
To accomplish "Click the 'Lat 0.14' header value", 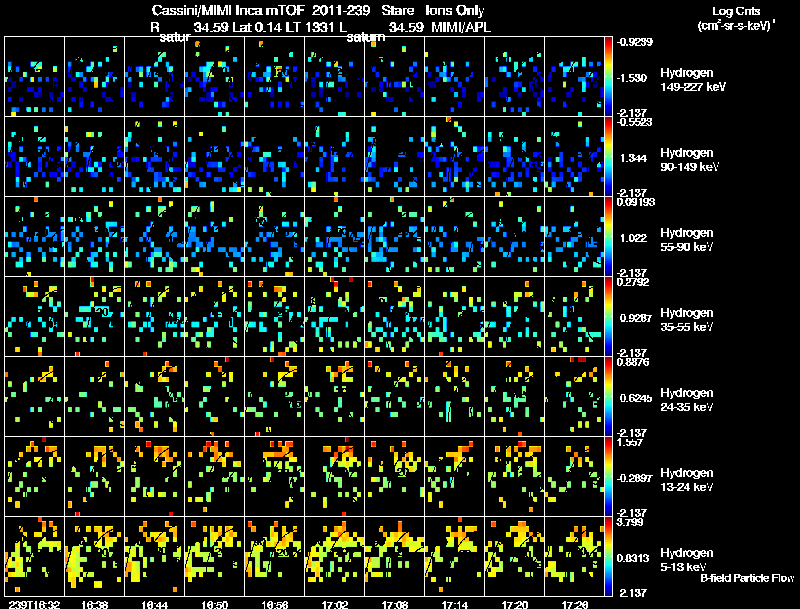I will (257, 27).
